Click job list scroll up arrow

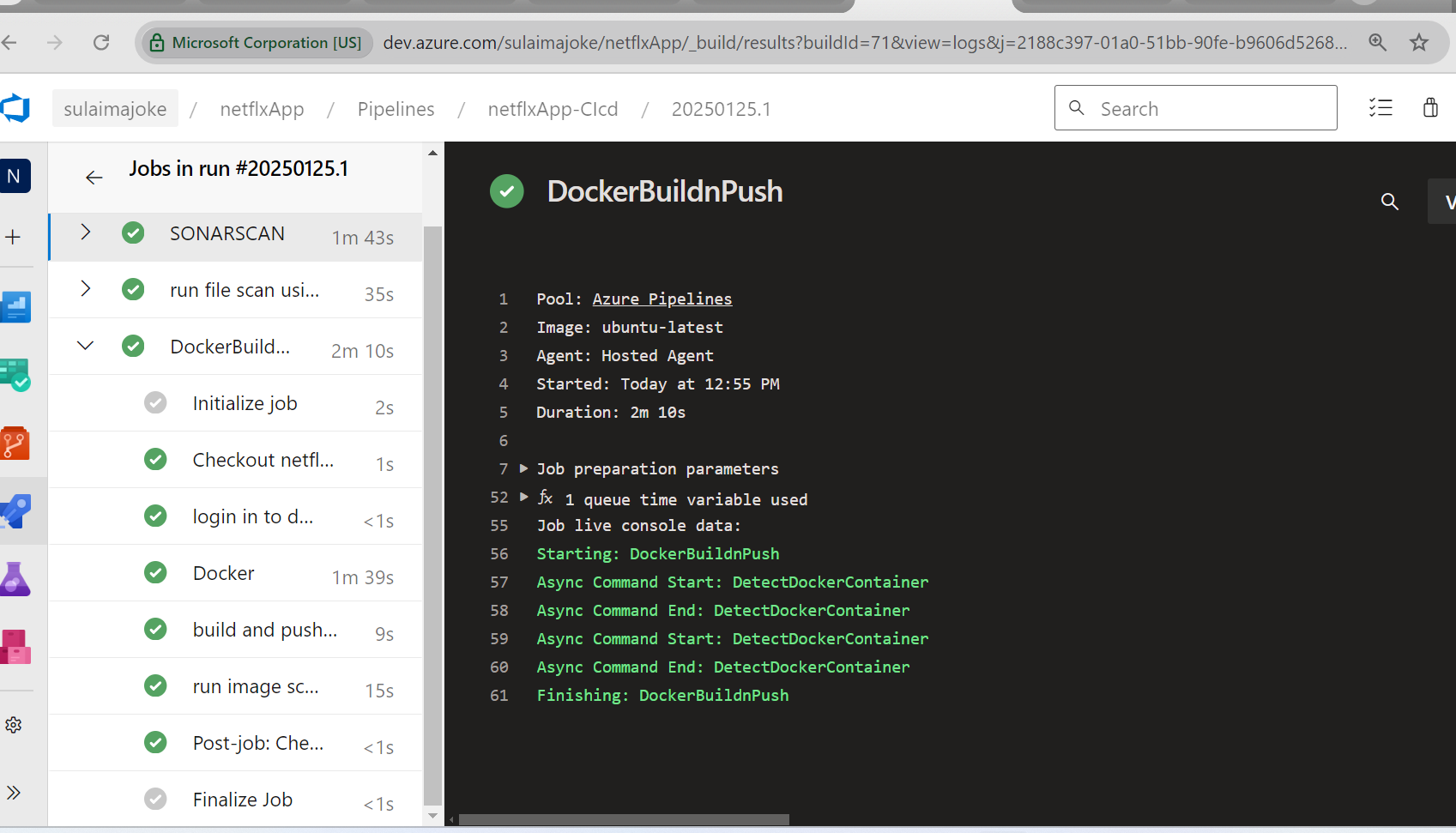[432, 153]
